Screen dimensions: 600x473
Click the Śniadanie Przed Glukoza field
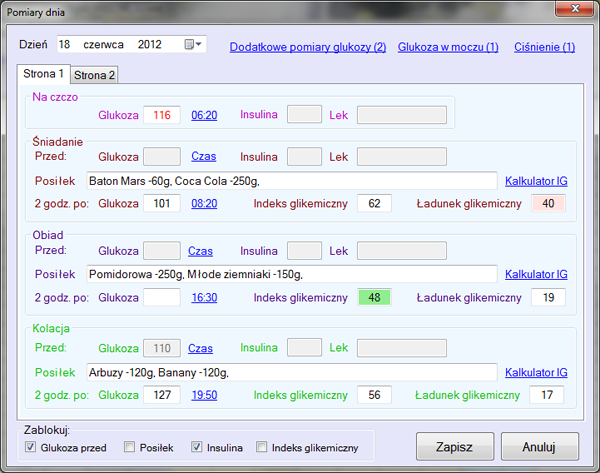point(162,157)
